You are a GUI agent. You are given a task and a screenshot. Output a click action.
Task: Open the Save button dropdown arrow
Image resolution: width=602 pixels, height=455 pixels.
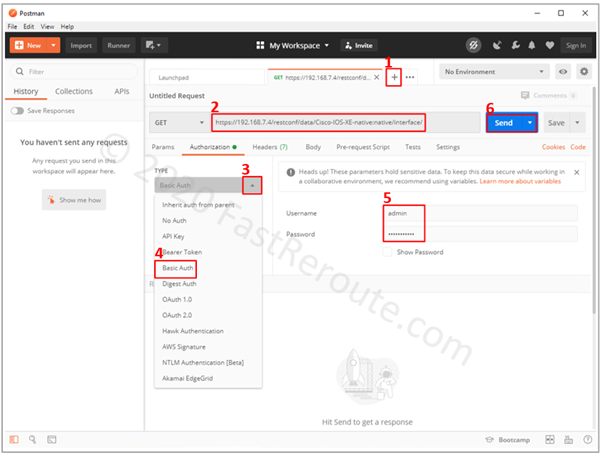click(577, 122)
